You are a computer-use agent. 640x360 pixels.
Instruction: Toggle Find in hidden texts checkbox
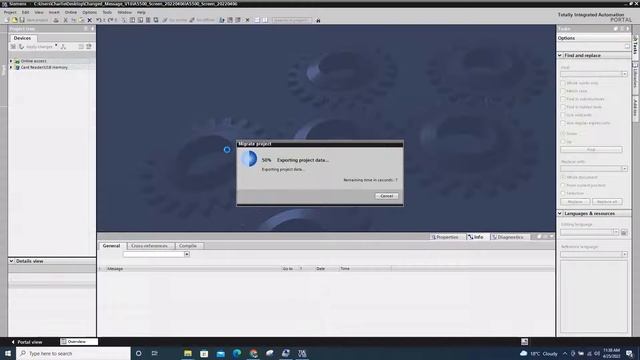563,107
